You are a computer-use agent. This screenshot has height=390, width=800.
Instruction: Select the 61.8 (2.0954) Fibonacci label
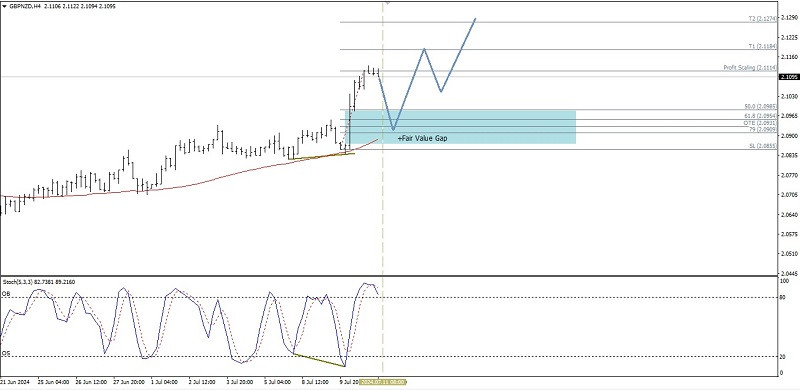761,117
